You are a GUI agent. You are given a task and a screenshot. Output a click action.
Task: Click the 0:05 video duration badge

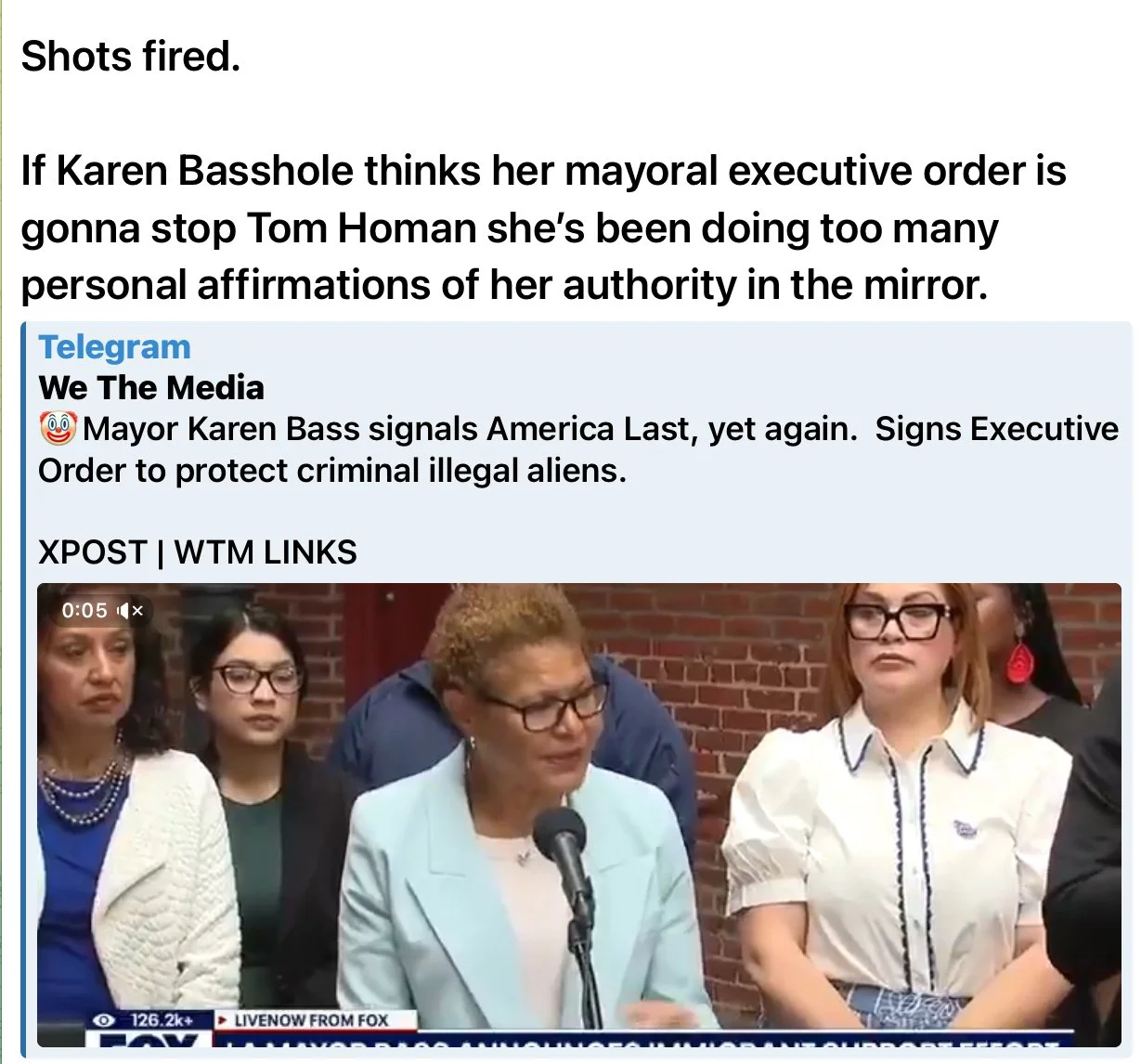click(84, 610)
